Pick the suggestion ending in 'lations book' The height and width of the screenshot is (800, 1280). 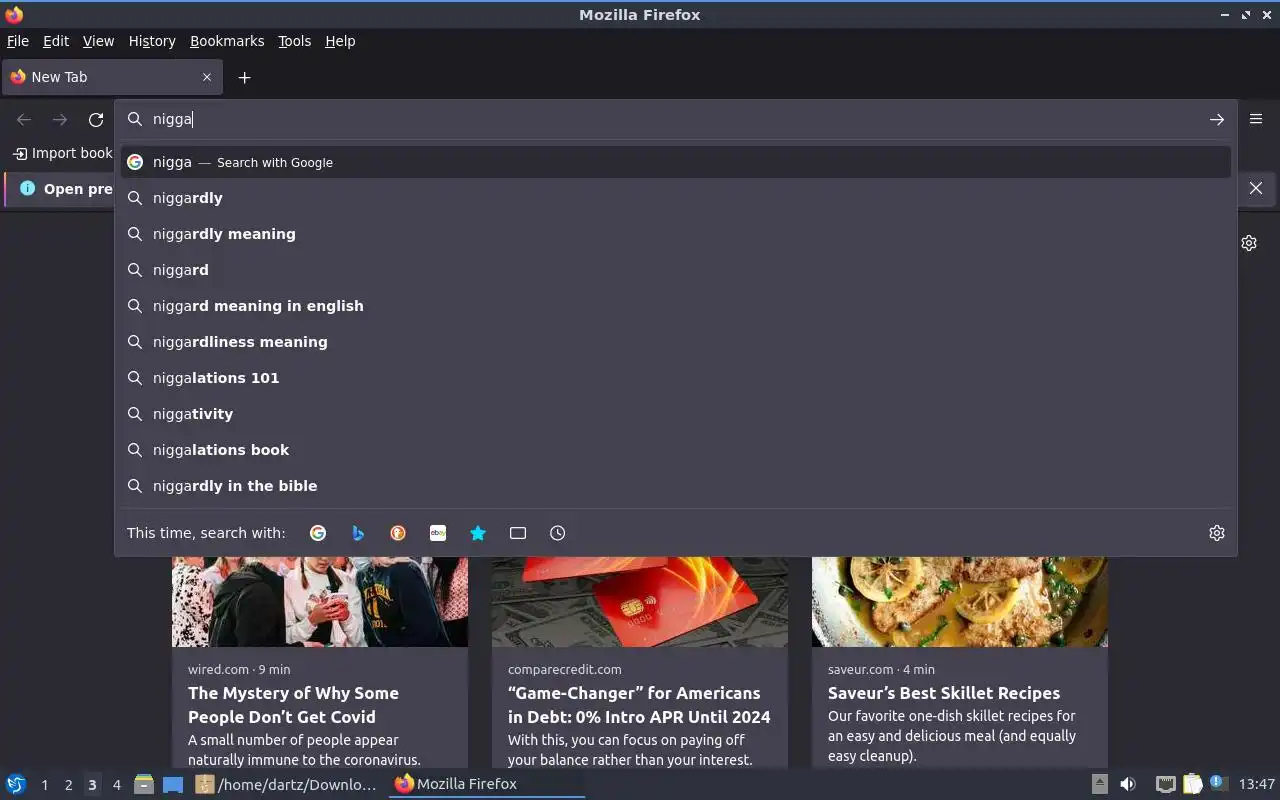(675, 450)
